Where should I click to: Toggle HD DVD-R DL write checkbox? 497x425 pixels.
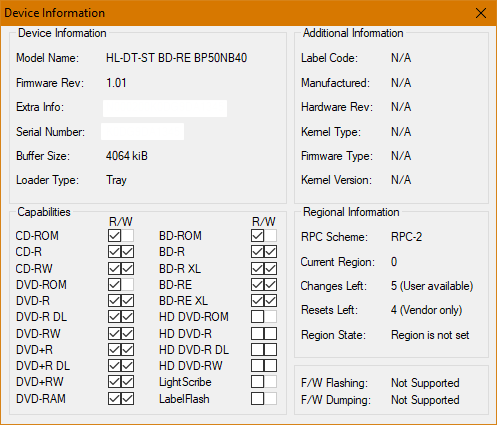tap(271, 350)
